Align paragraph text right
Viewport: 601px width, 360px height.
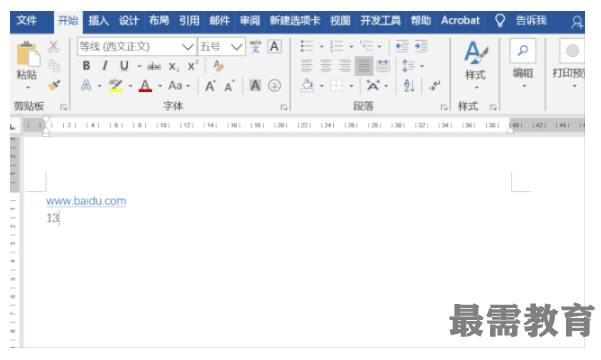(x=345, y=66)
